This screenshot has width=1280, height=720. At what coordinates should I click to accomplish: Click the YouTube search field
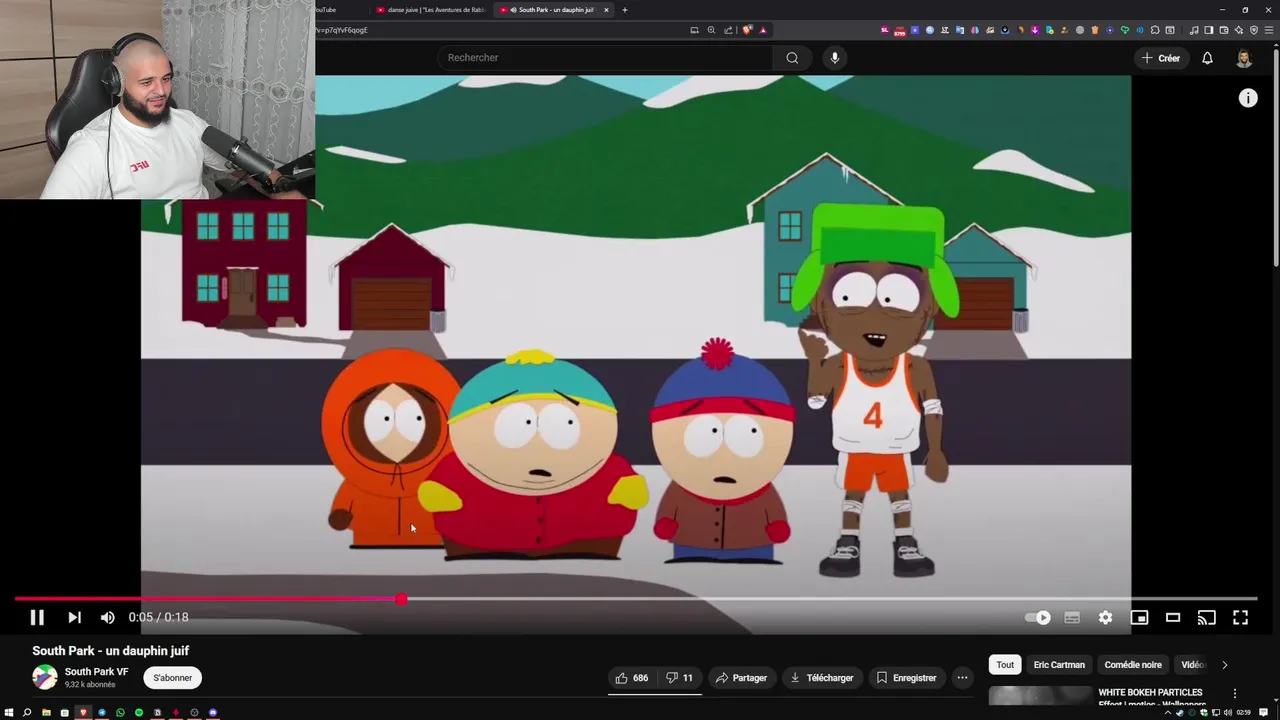click(604, 58)
